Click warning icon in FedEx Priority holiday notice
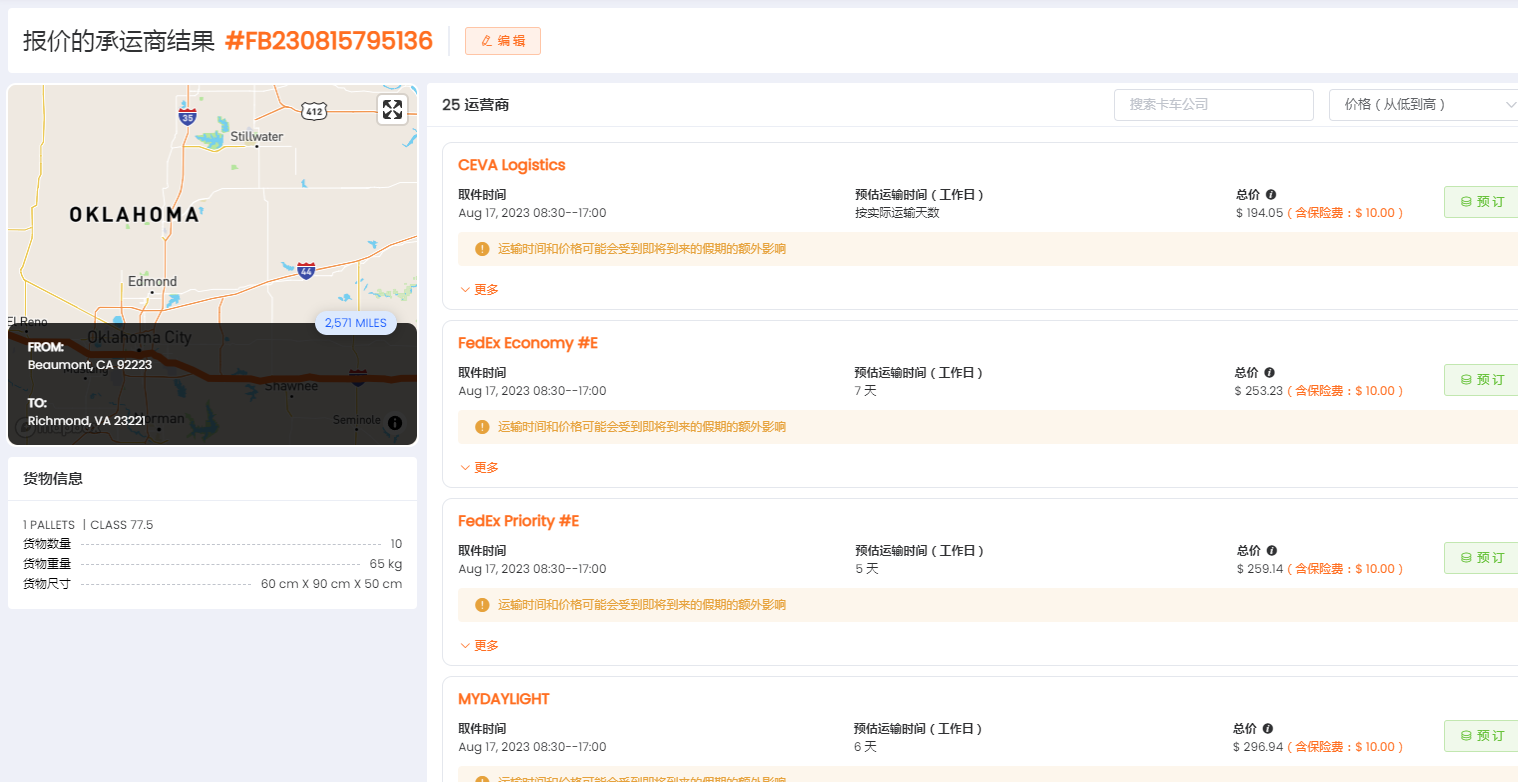Viewport: 1518px width, 782px height. 482,605
